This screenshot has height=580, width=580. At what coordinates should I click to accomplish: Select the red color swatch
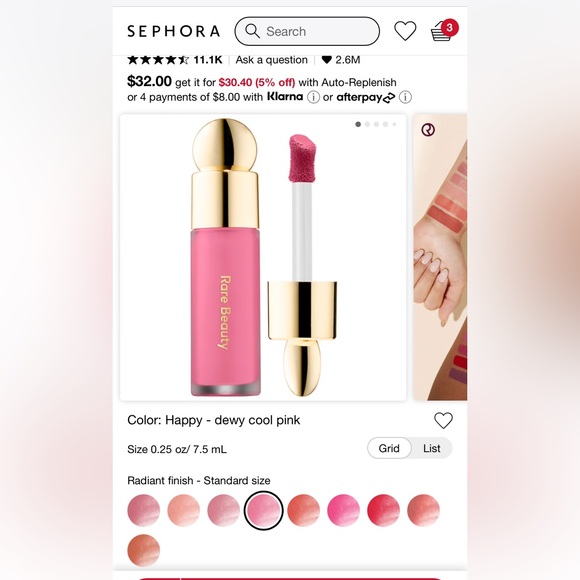point(383,510)
